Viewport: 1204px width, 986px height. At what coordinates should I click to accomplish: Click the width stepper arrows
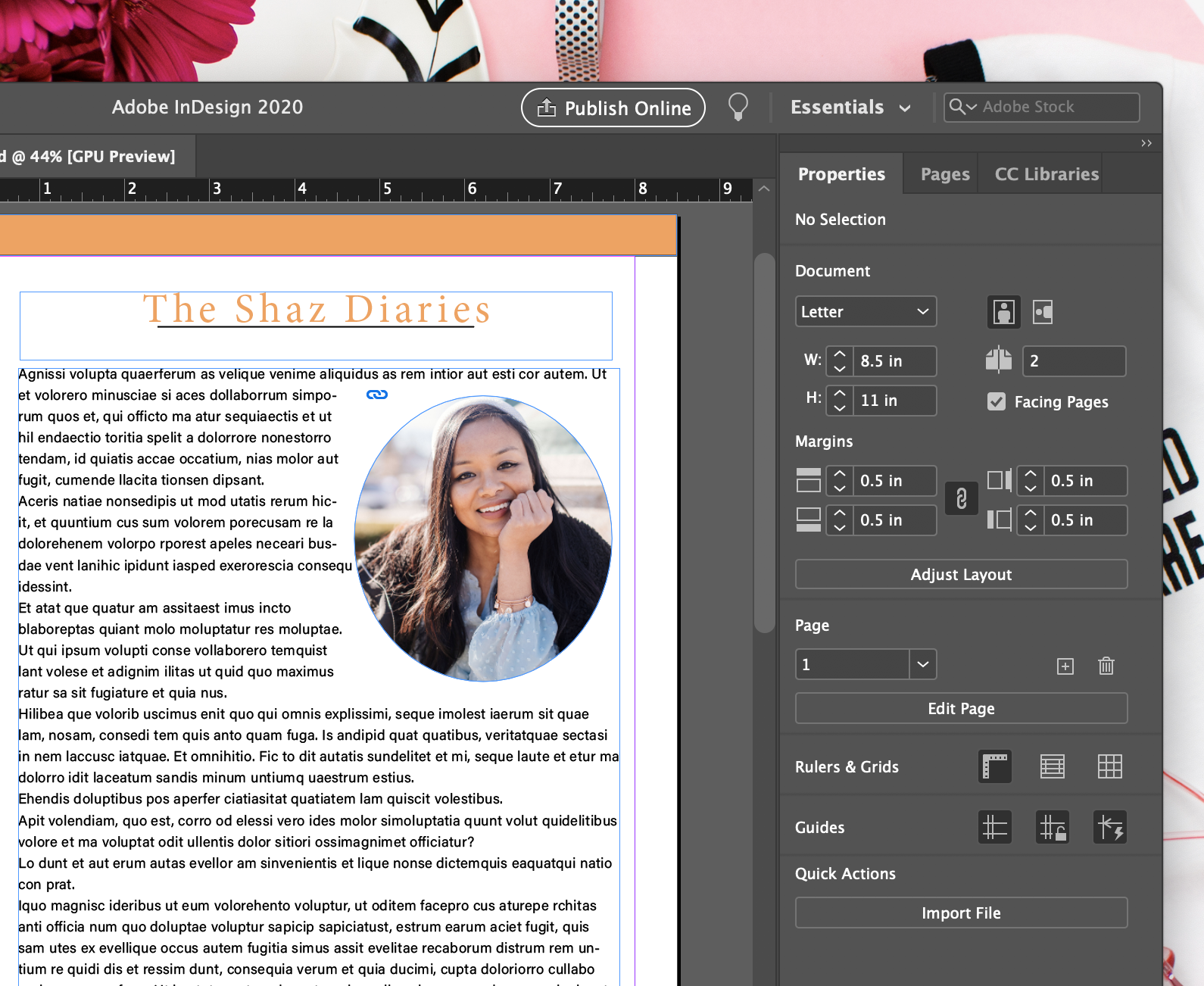point(839,361)
